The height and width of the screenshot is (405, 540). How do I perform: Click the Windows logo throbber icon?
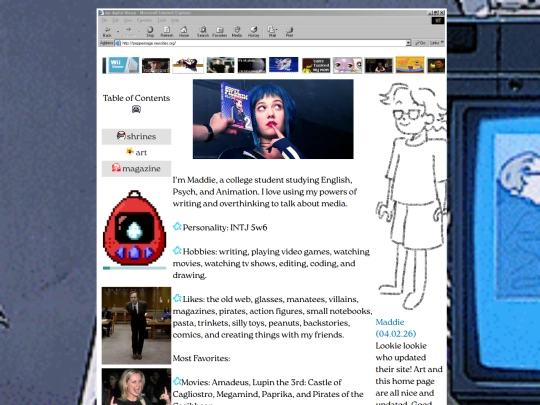tap(438, 20)
